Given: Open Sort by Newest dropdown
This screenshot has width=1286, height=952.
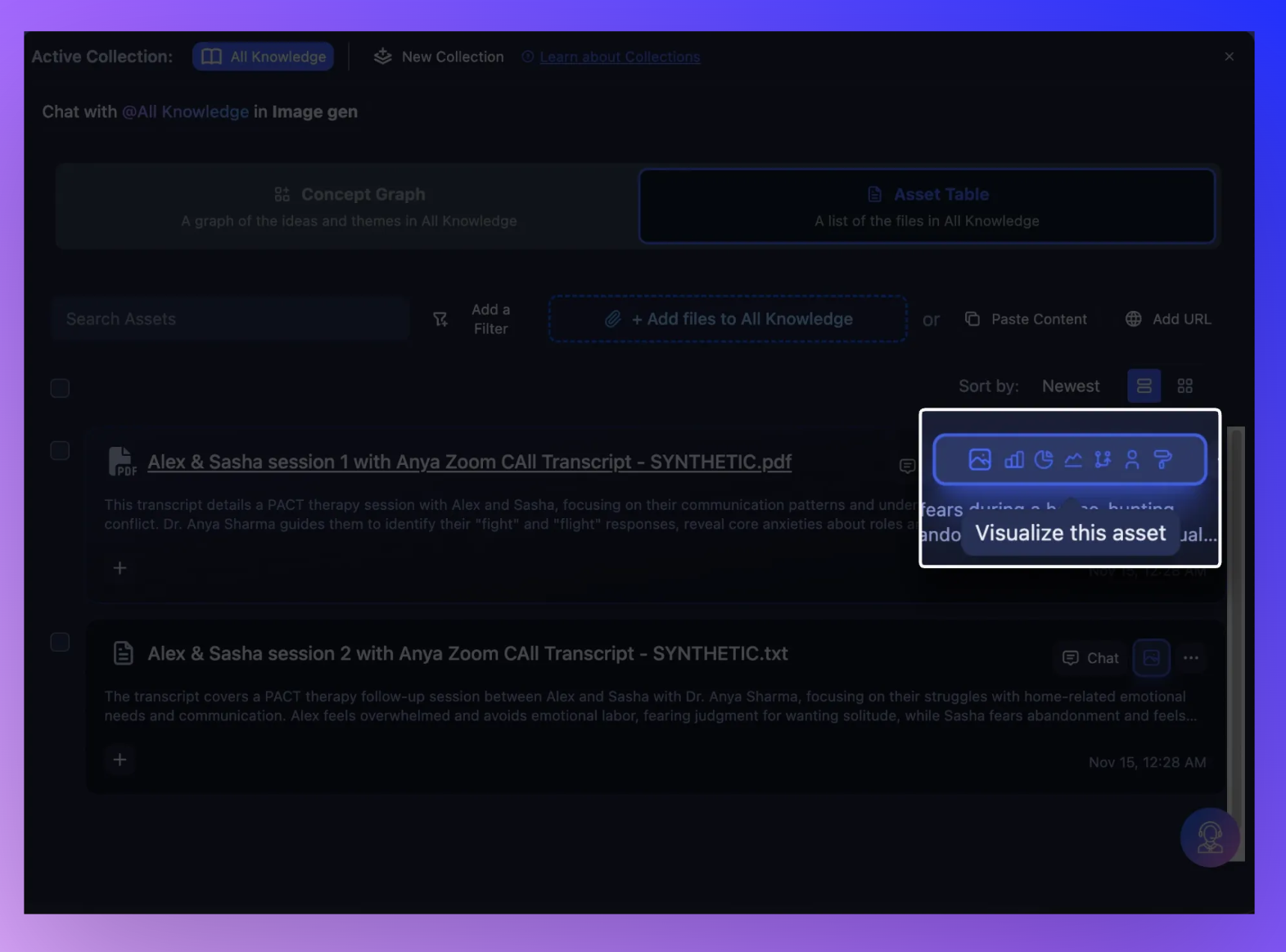Looking at the screenshot, I should click(x=1071, y=386).
